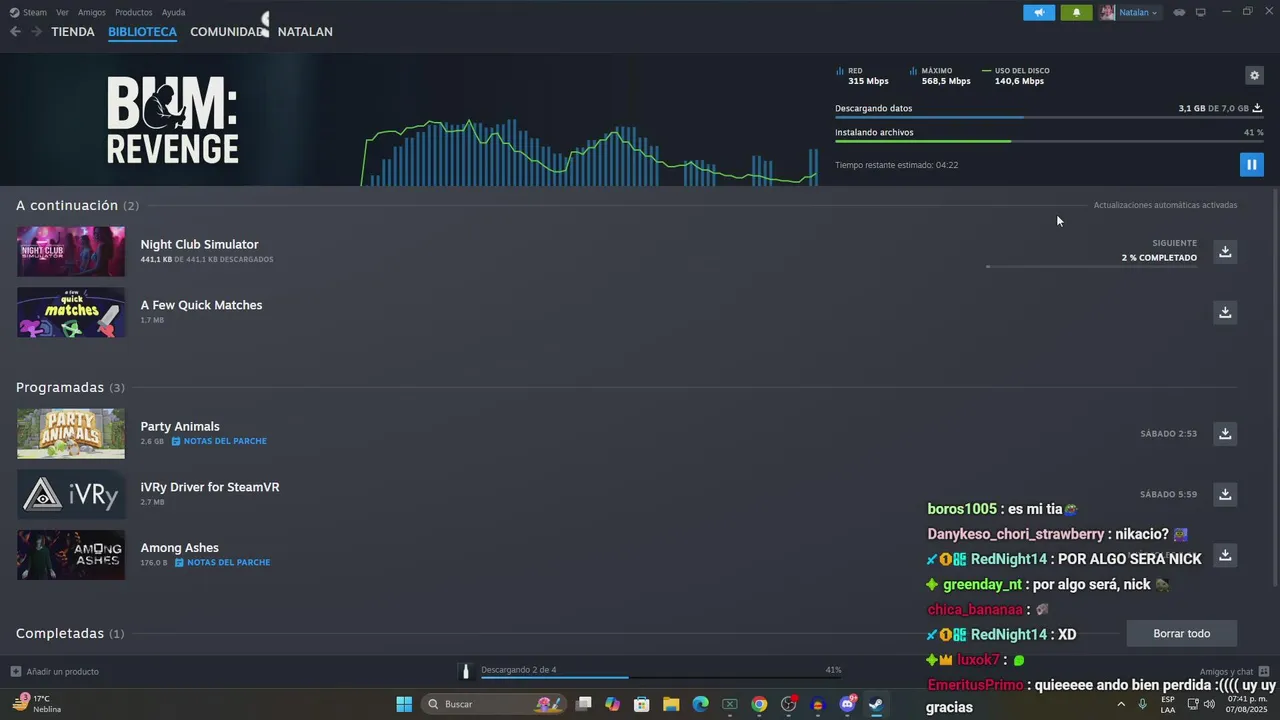
Task: Open Amigos y chat panel
Action: (x=1235, y=671)
